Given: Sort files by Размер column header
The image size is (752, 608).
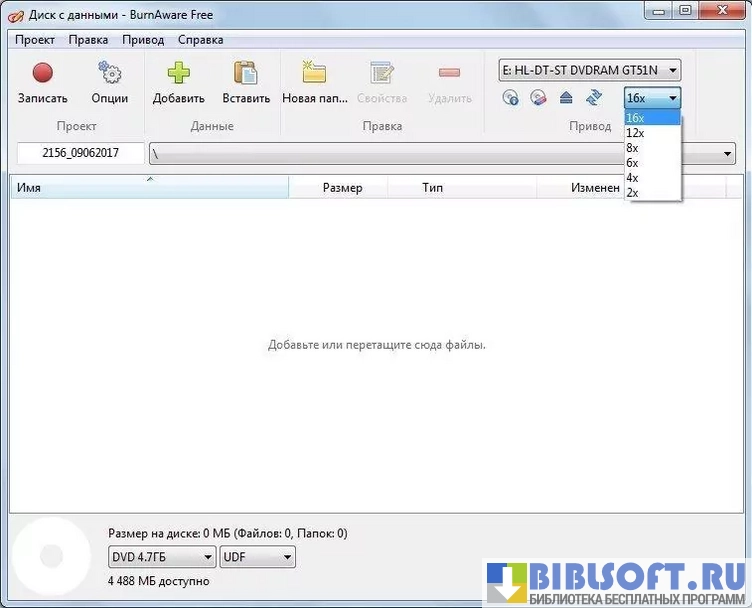Looking at the screenshot, I should [x=342, y=188].
